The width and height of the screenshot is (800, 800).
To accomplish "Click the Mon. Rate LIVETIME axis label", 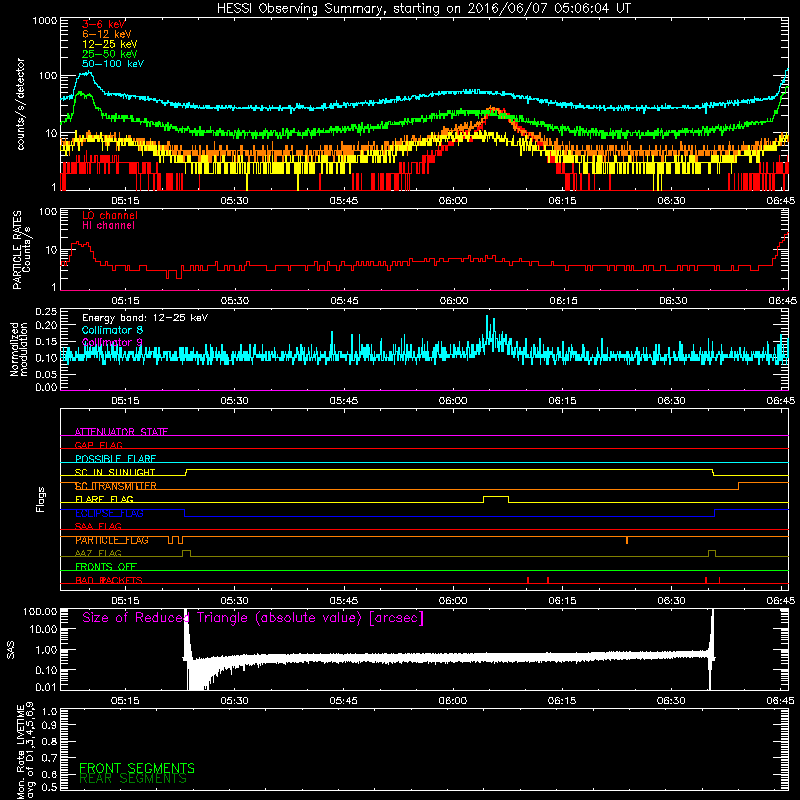I will pyautogui.click(x=26, y=750).
